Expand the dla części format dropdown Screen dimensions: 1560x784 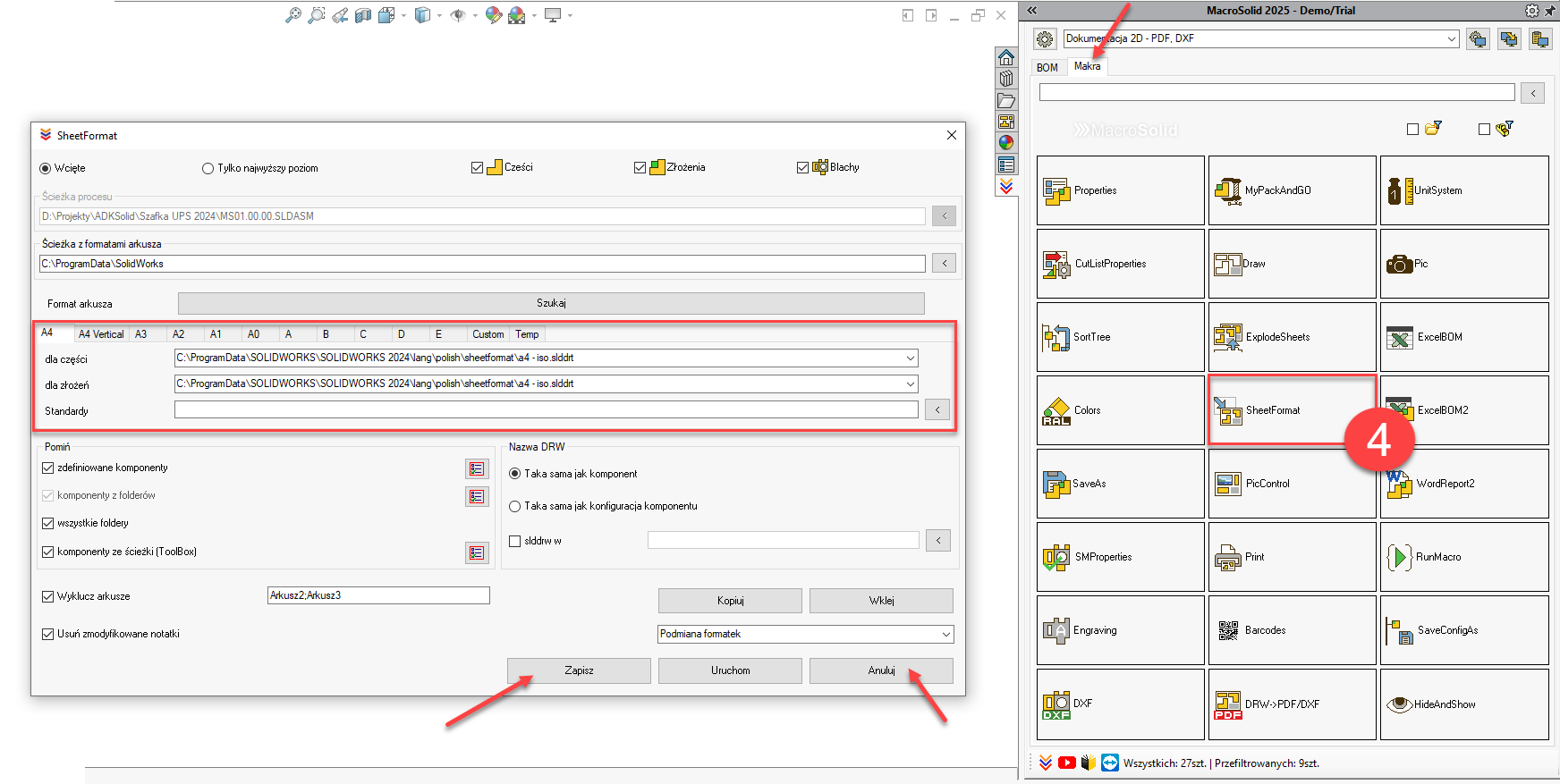point(911,358)
